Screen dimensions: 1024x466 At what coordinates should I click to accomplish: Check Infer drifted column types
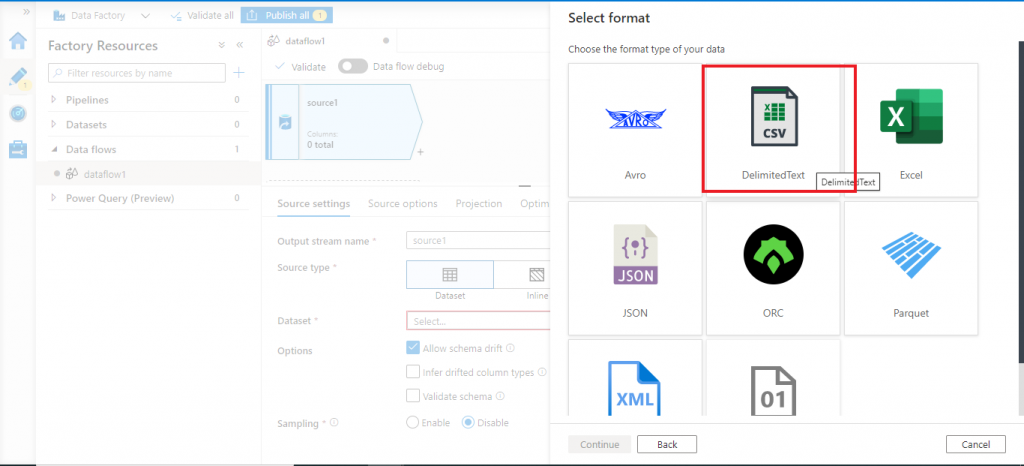(x=413, y=372)
